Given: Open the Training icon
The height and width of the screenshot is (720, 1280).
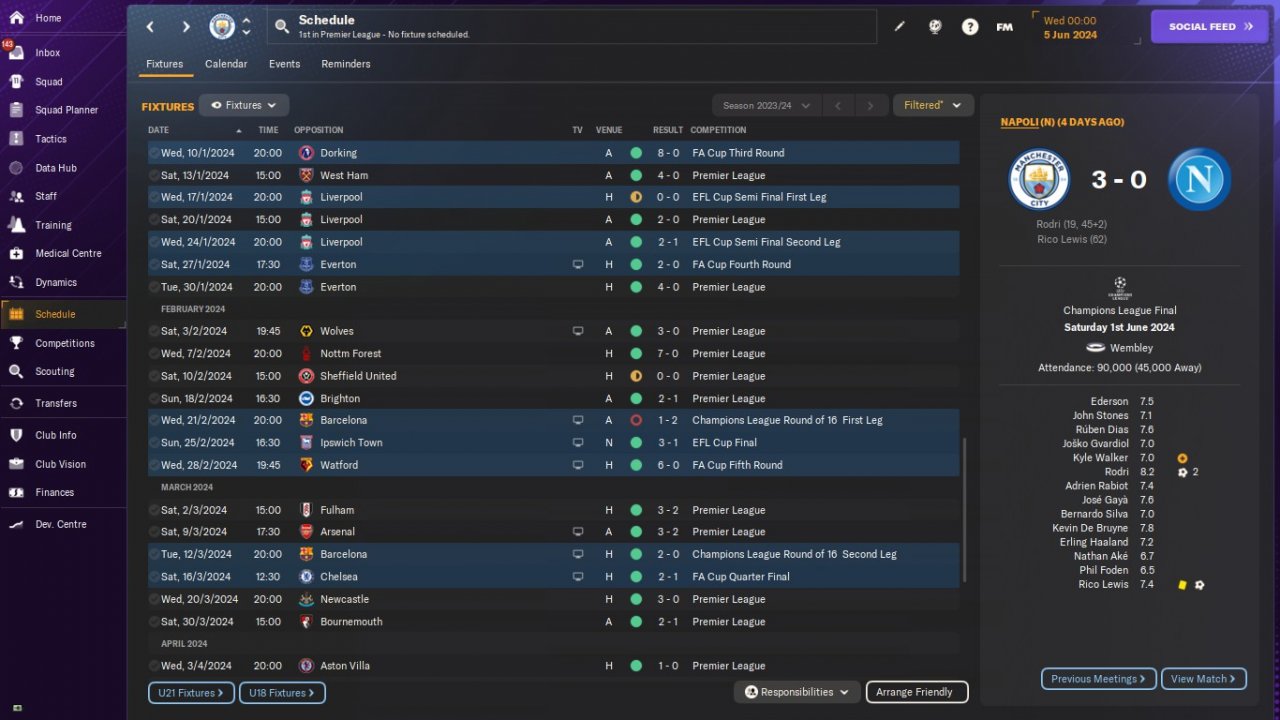Looking at the screenshot, I should coord(16,225).
